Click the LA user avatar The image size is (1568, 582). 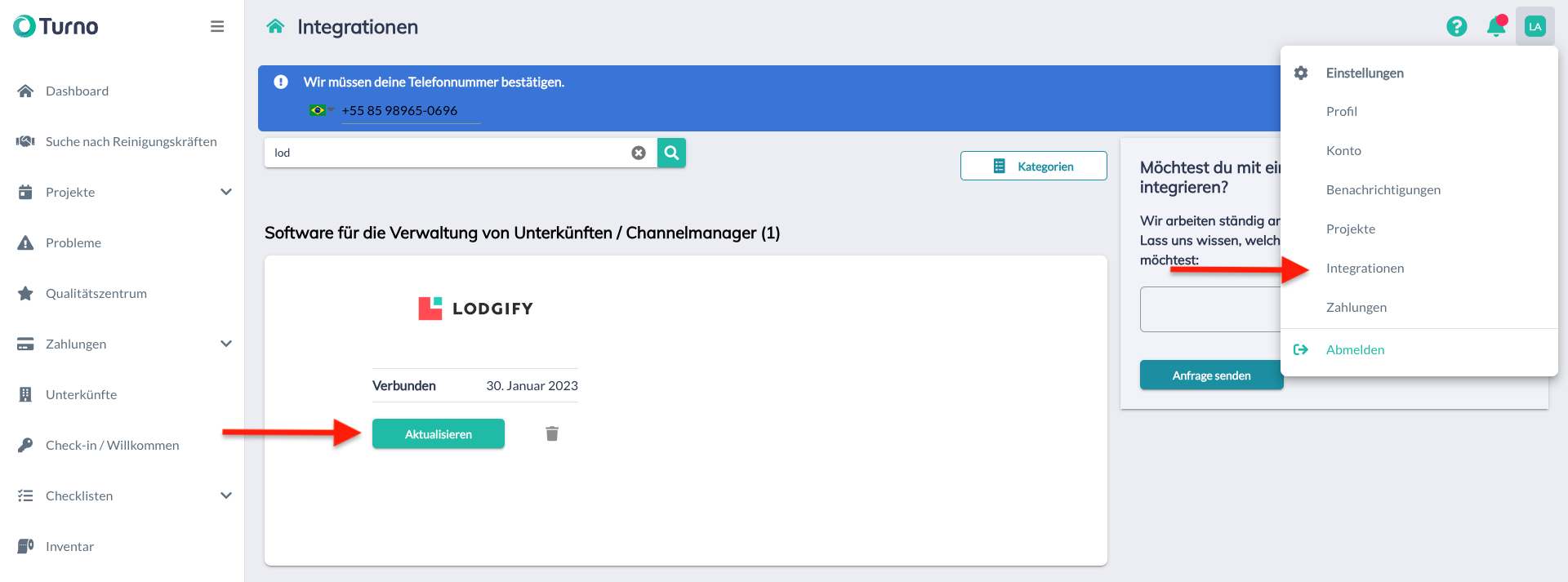click(x=1535, y=26)
